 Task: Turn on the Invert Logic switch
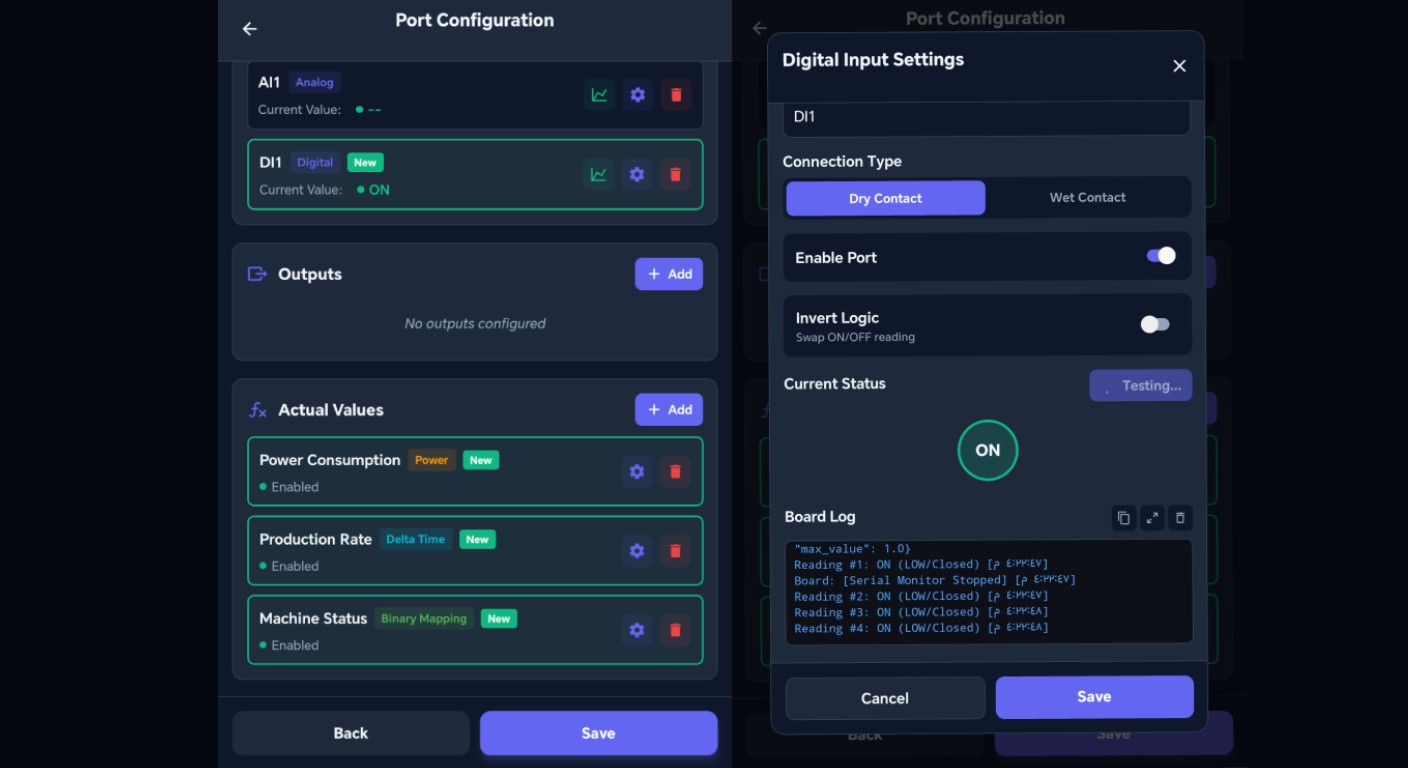(x=1155, y=324)
